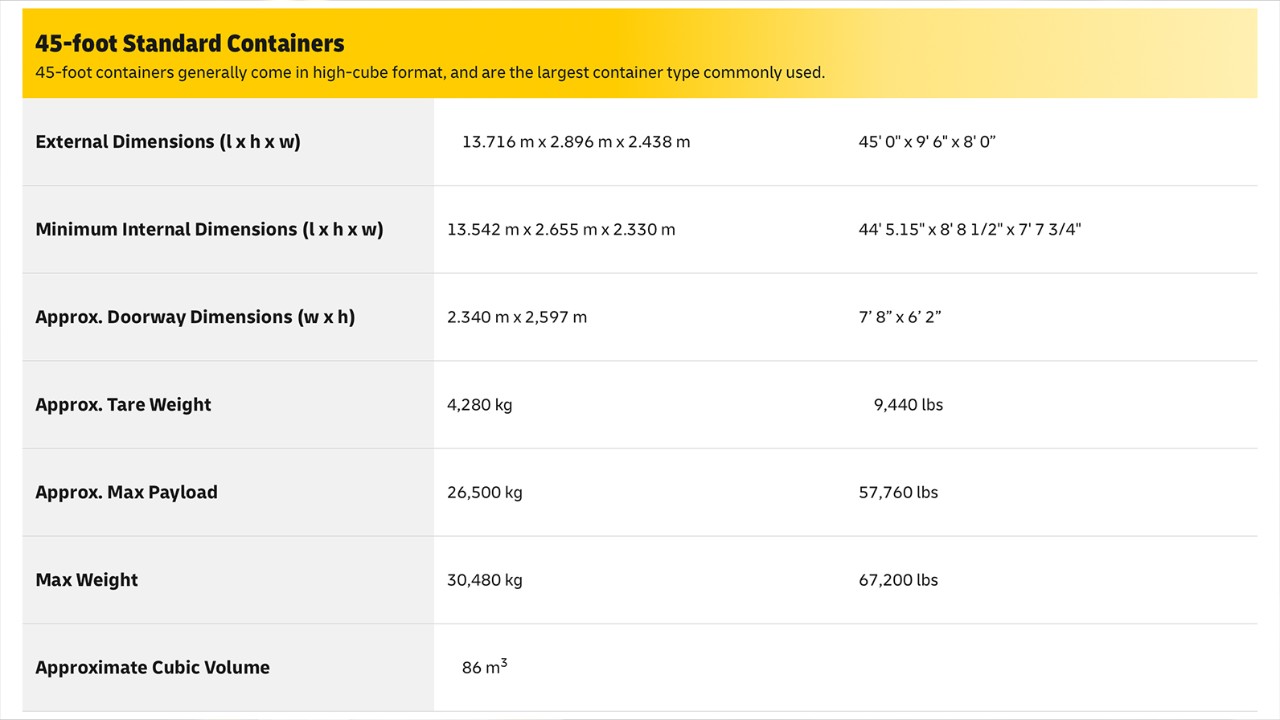The width and height of the screenshot is (1280, 720).
Task: Click the 7' 8" x 6' 2" doorway value
Action: point(900,317)
